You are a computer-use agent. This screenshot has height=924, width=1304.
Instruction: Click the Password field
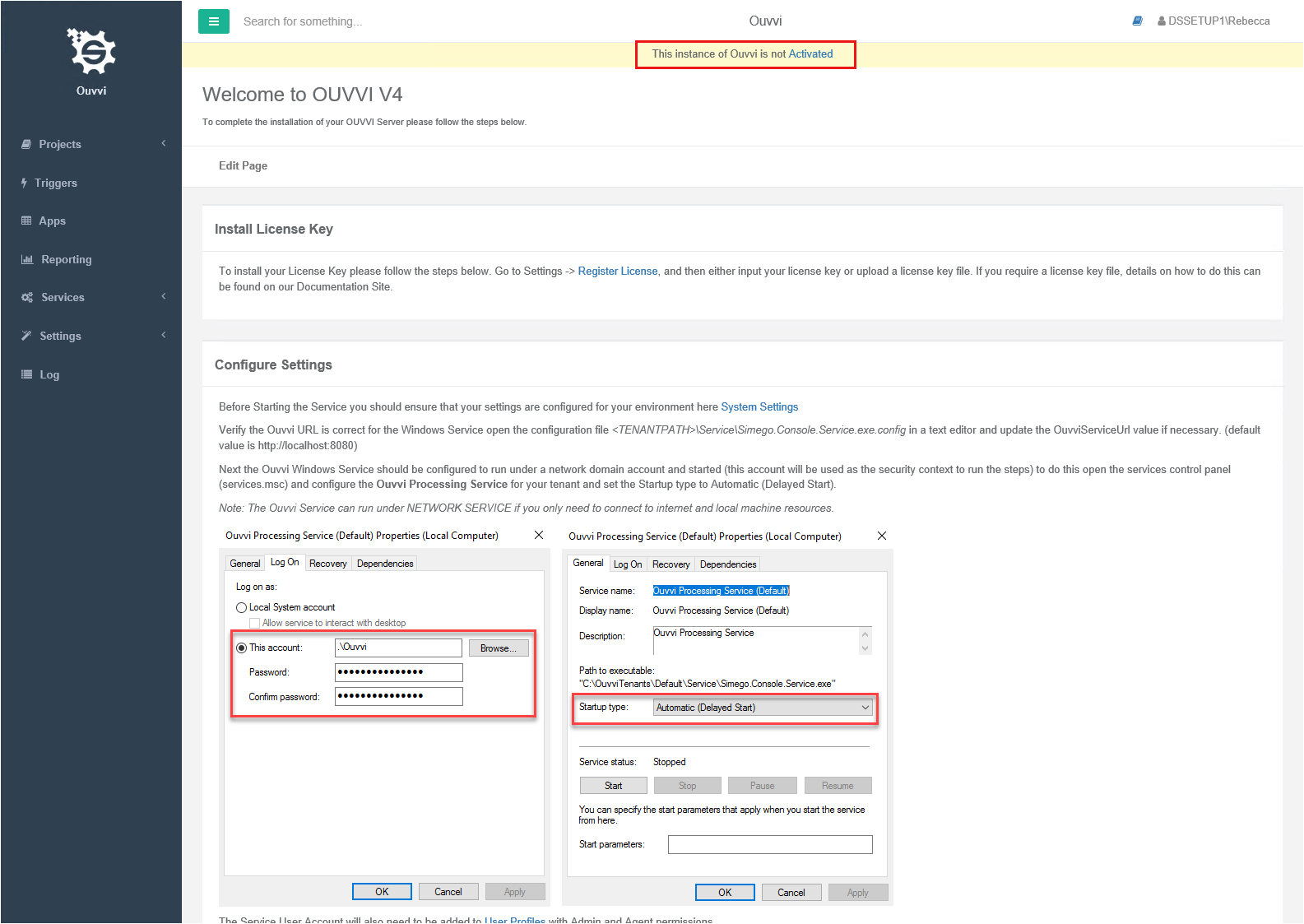(398, 672)
